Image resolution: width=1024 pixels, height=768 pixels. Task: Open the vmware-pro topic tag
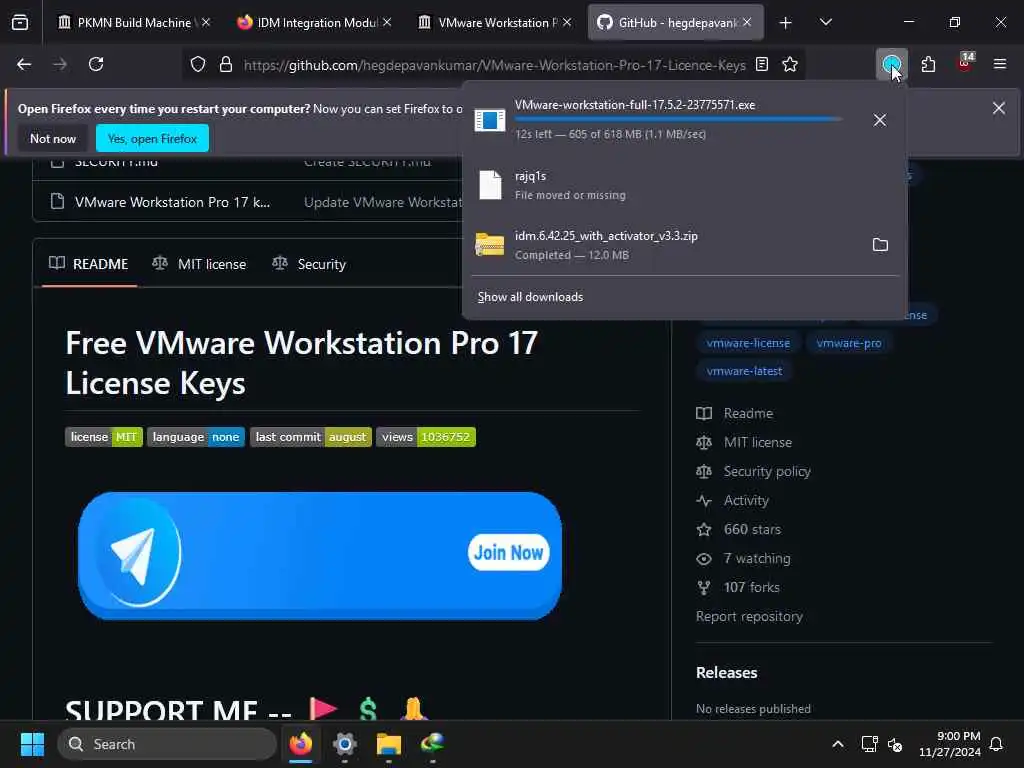click(848, 343)
